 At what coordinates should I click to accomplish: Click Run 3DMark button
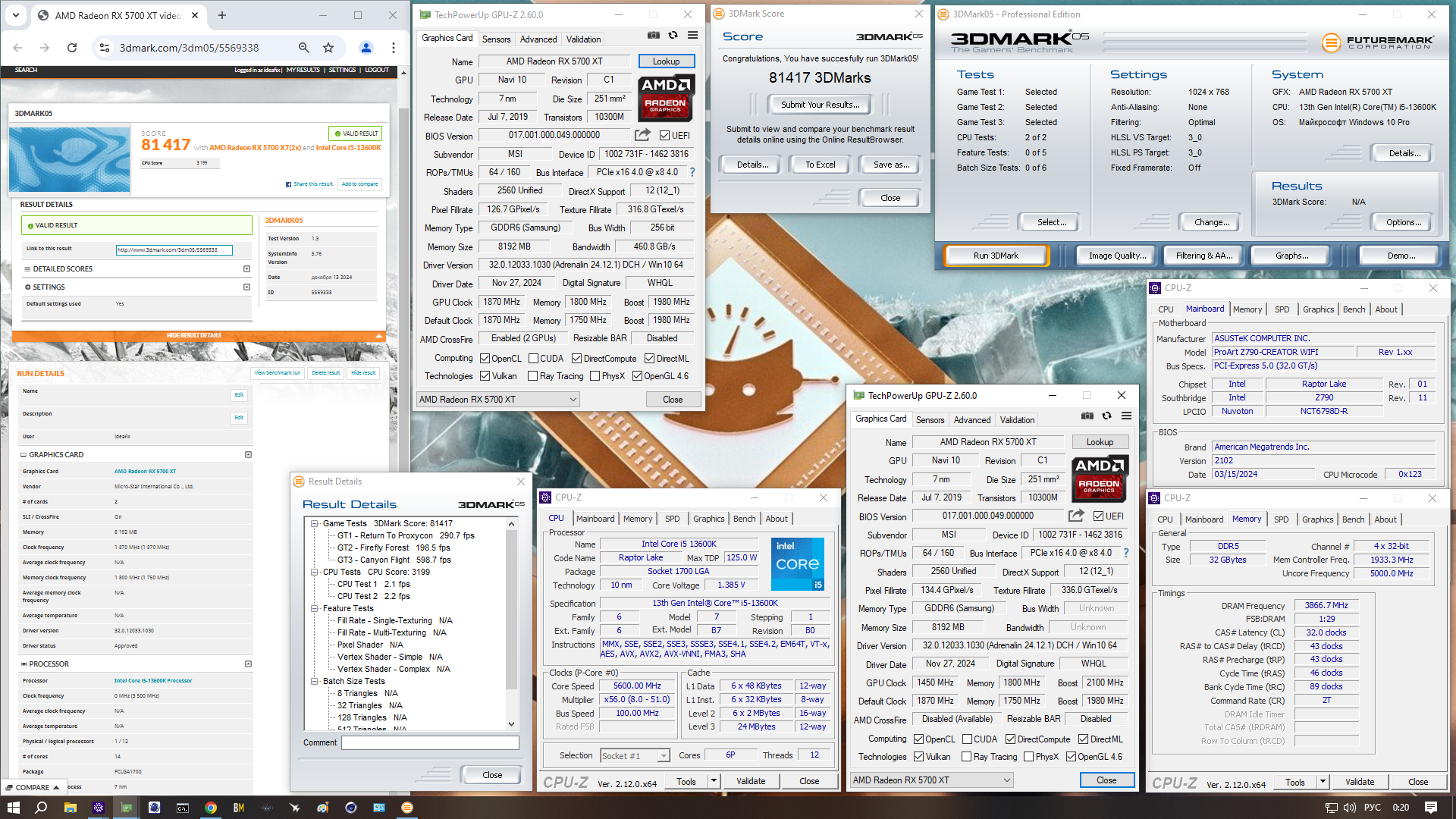(996, 256)
